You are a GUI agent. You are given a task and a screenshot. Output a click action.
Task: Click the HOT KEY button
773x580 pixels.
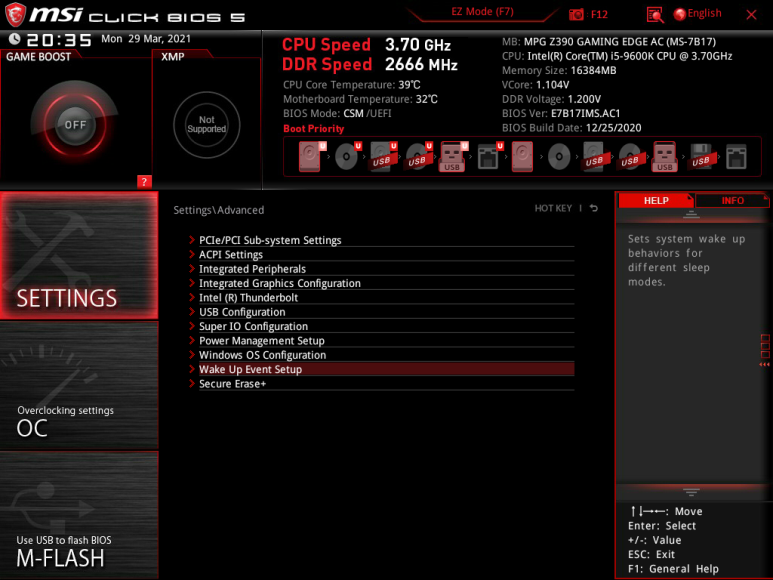pyautogui.click(x=553, y=208)
